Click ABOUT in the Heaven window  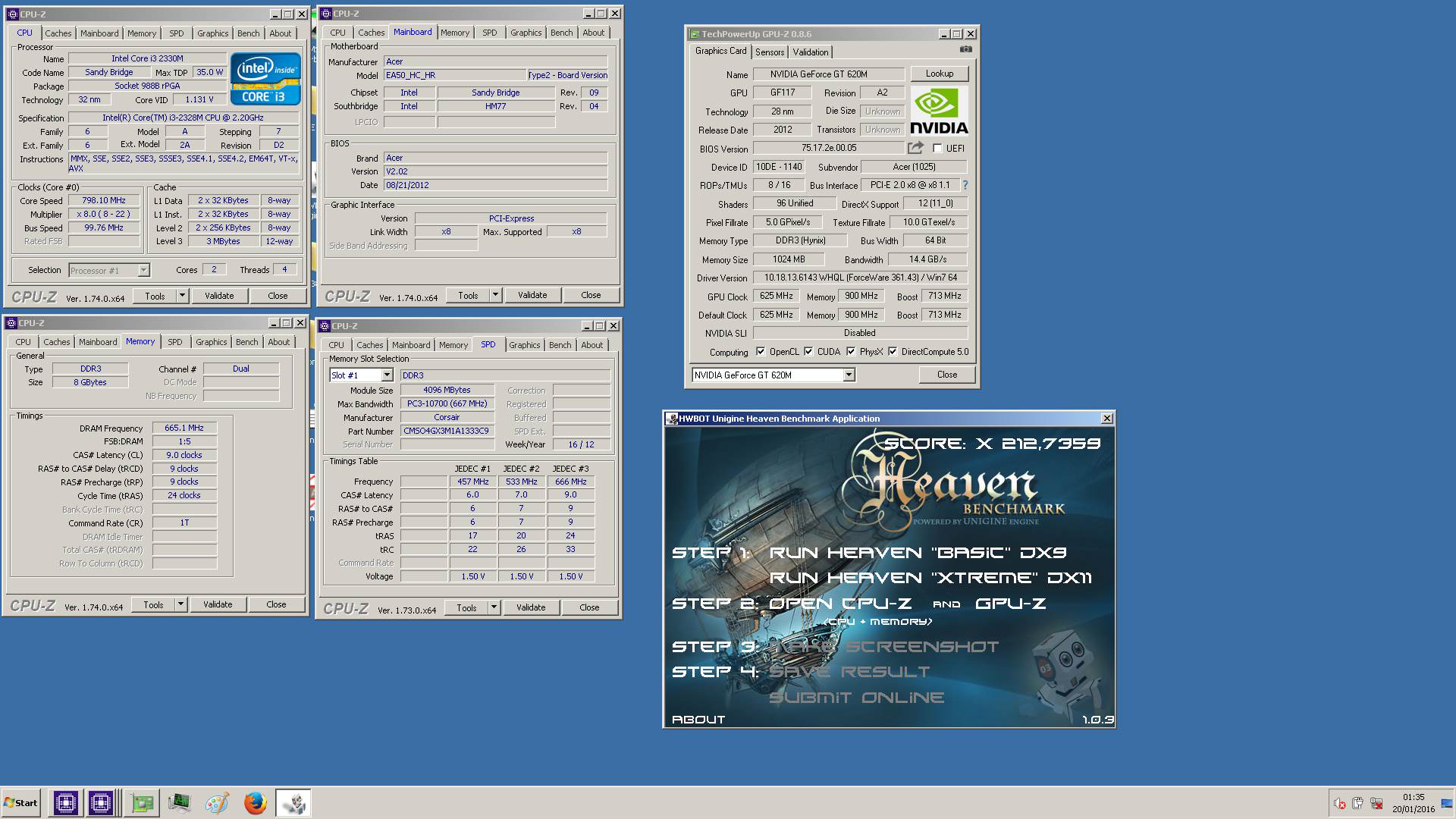point(698,720)
